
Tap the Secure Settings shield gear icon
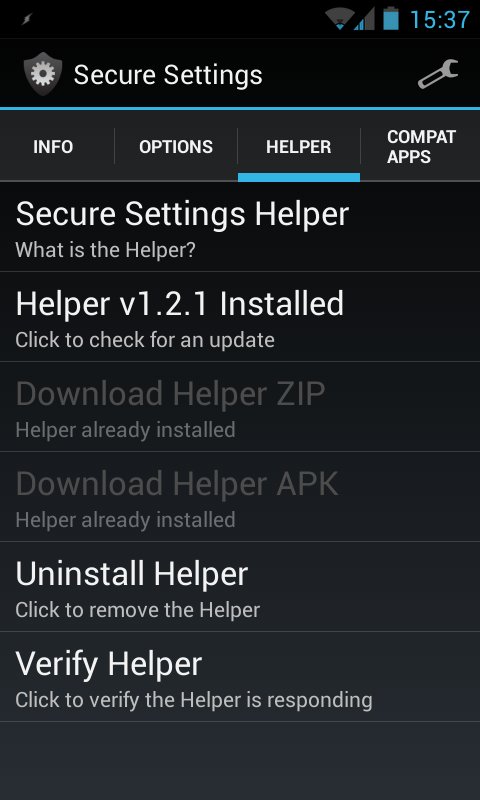tap(43, 74)
